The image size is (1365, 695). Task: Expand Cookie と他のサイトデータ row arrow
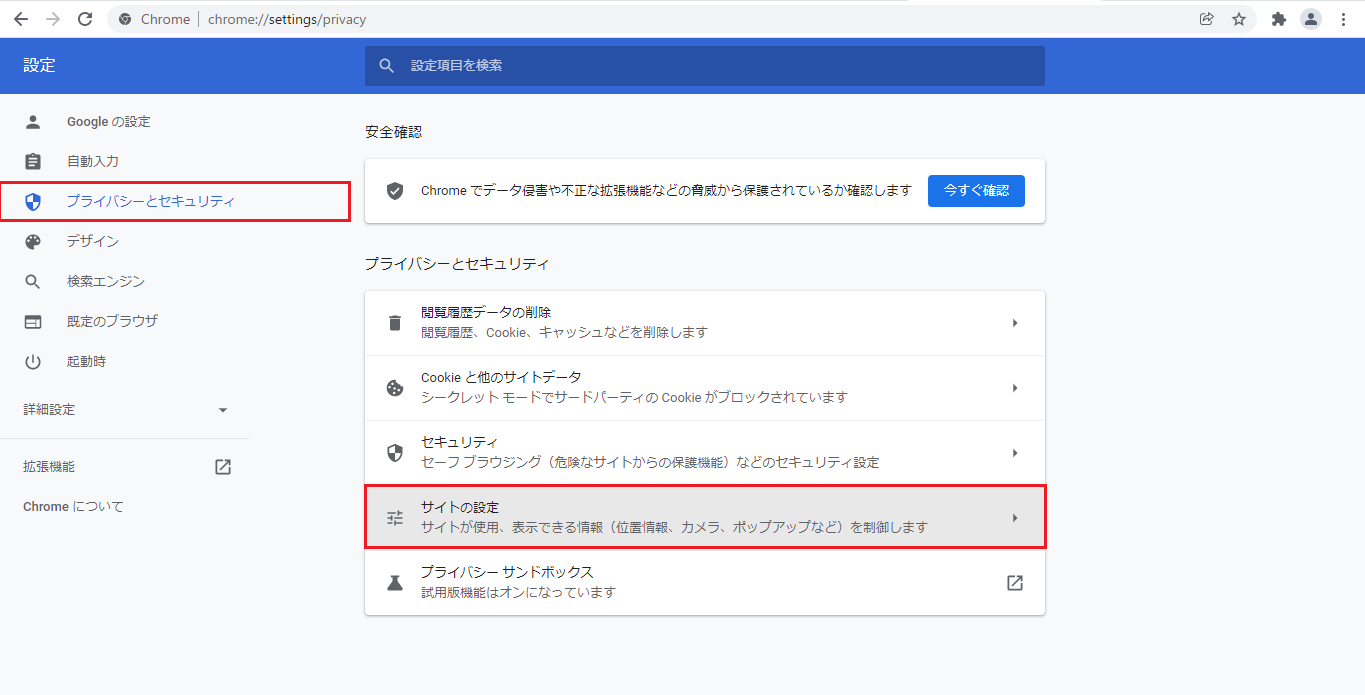click(x=1014, y=388)
